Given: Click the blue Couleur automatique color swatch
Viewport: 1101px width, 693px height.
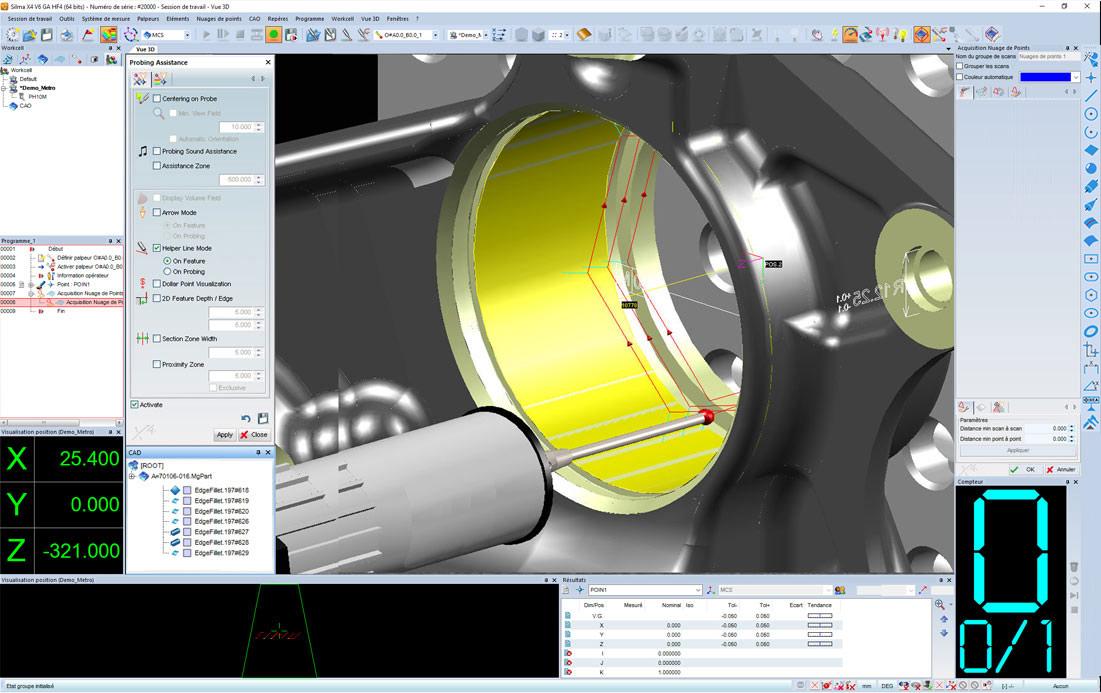Looking at the screenshot, I should coord(1045,77).
